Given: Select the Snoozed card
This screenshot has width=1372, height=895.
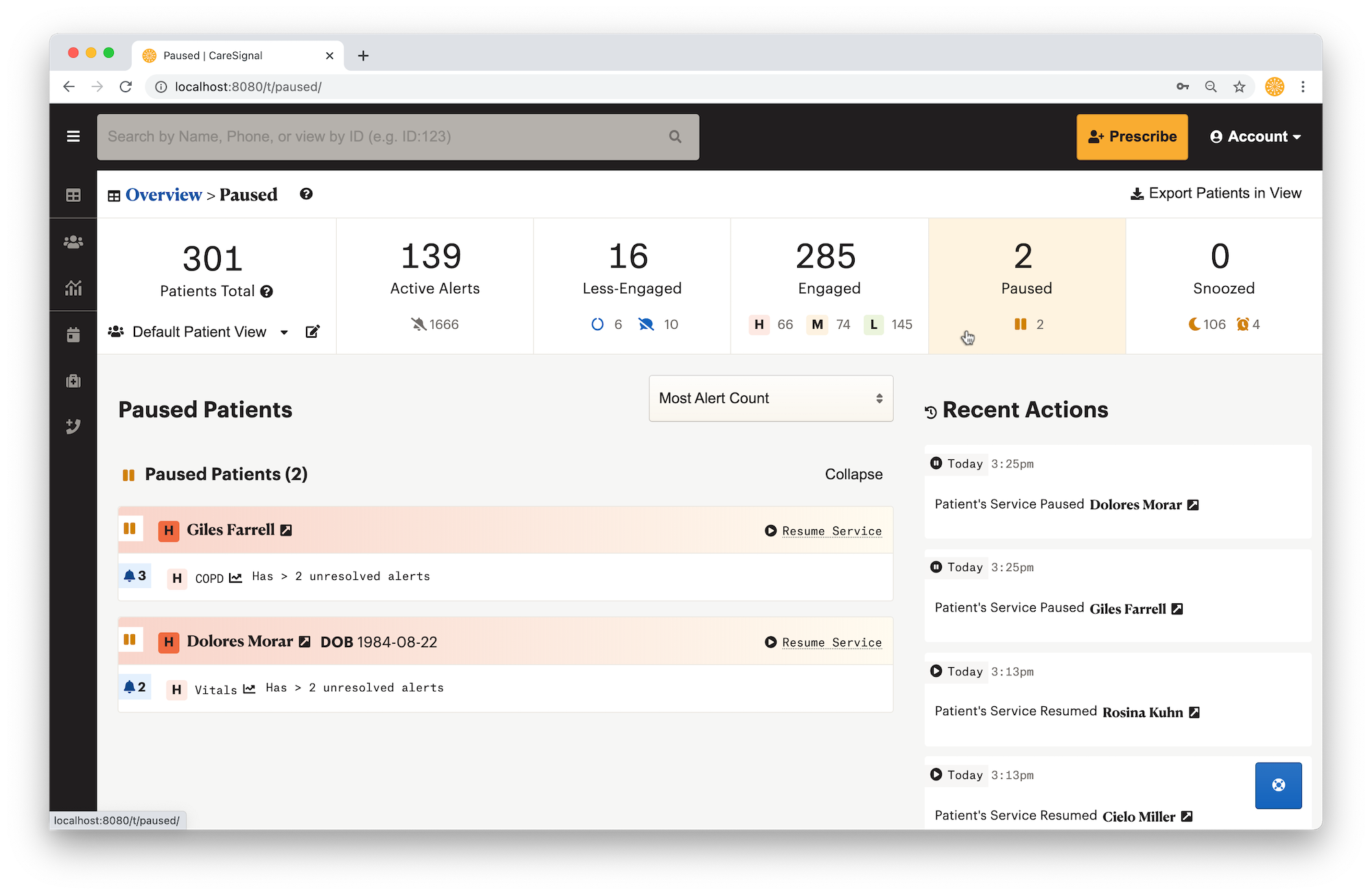Looking at the screenshot, I should (1224, 286).
